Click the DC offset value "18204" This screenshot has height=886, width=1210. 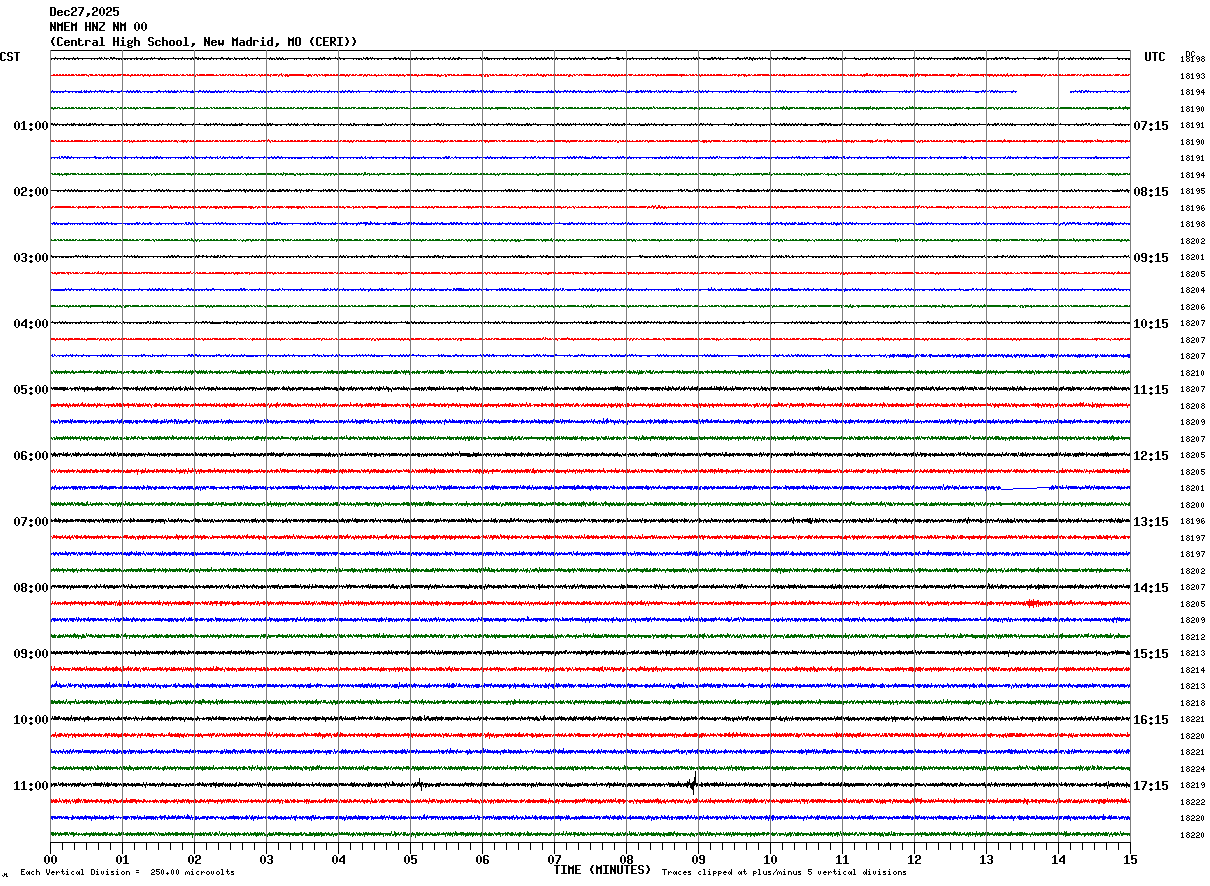pyautogui.click(x=1192, y=291)
